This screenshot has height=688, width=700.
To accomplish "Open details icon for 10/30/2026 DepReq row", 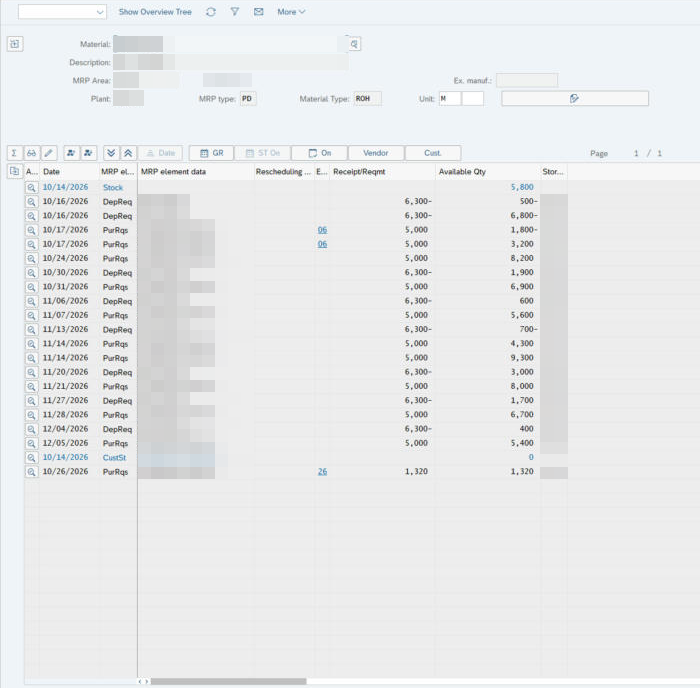I will (x=31, y=273).
